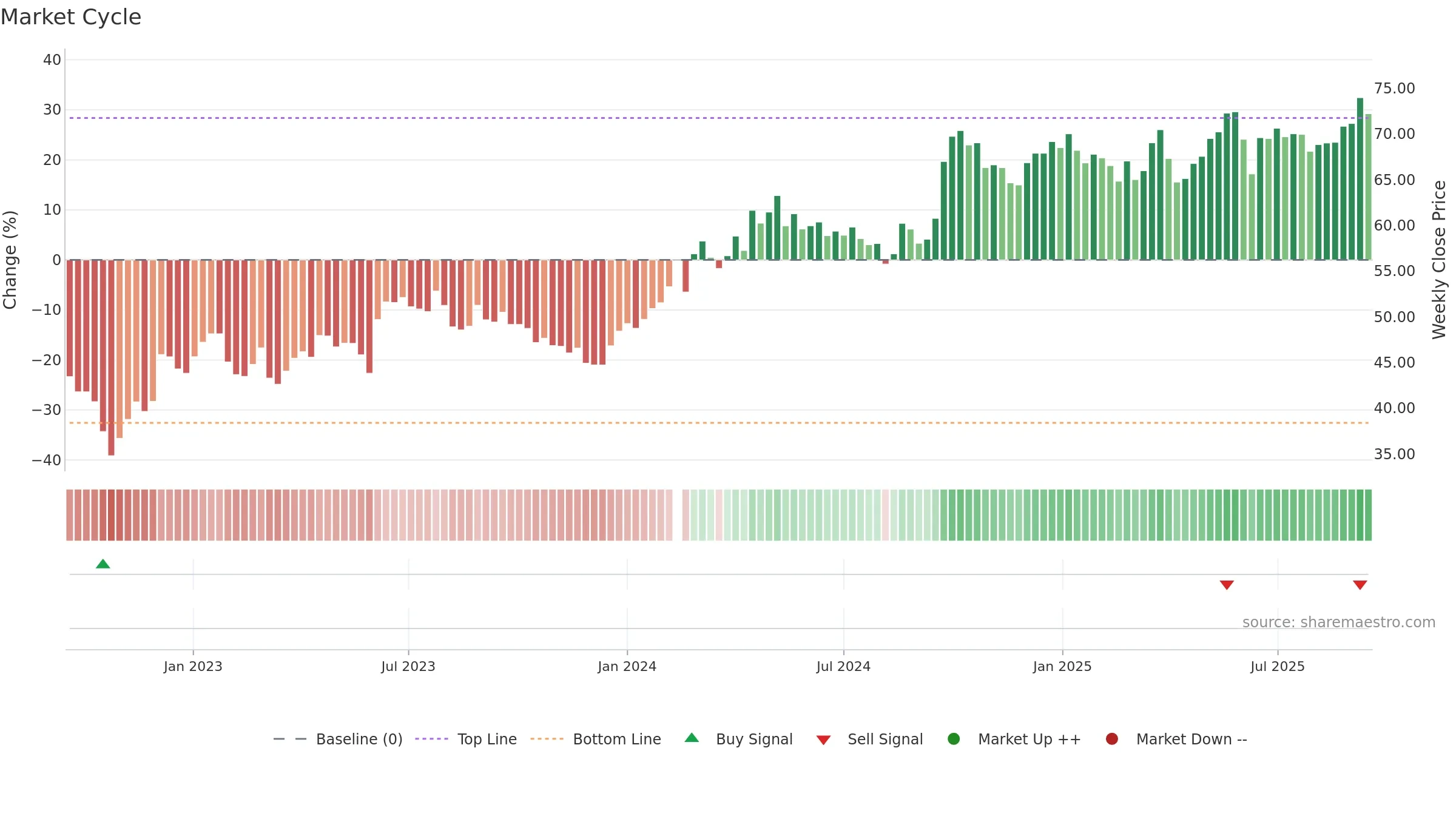Image resolution: width=1456 pixels, height=819 pixels.
Task: Click the 50.00 right axis value
Action: click(1394, 317)
